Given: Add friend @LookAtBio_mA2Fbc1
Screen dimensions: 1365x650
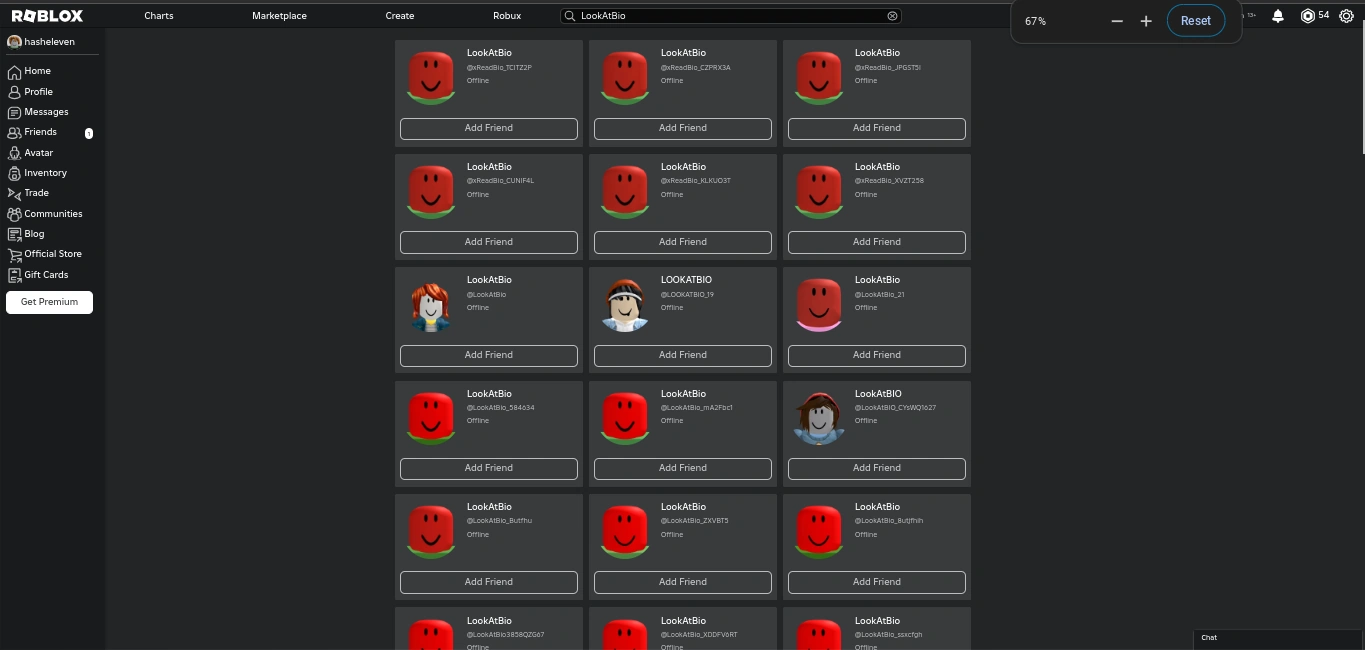Looking at the screenshot, I should [683, 468].
